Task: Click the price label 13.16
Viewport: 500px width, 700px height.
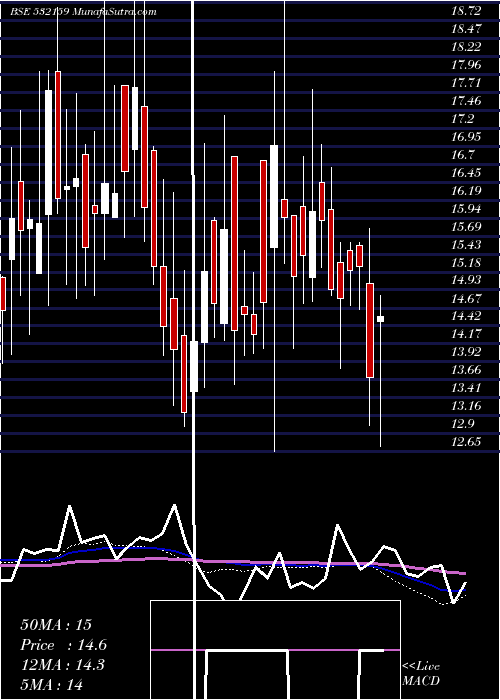Action: (x=467, y=406)
